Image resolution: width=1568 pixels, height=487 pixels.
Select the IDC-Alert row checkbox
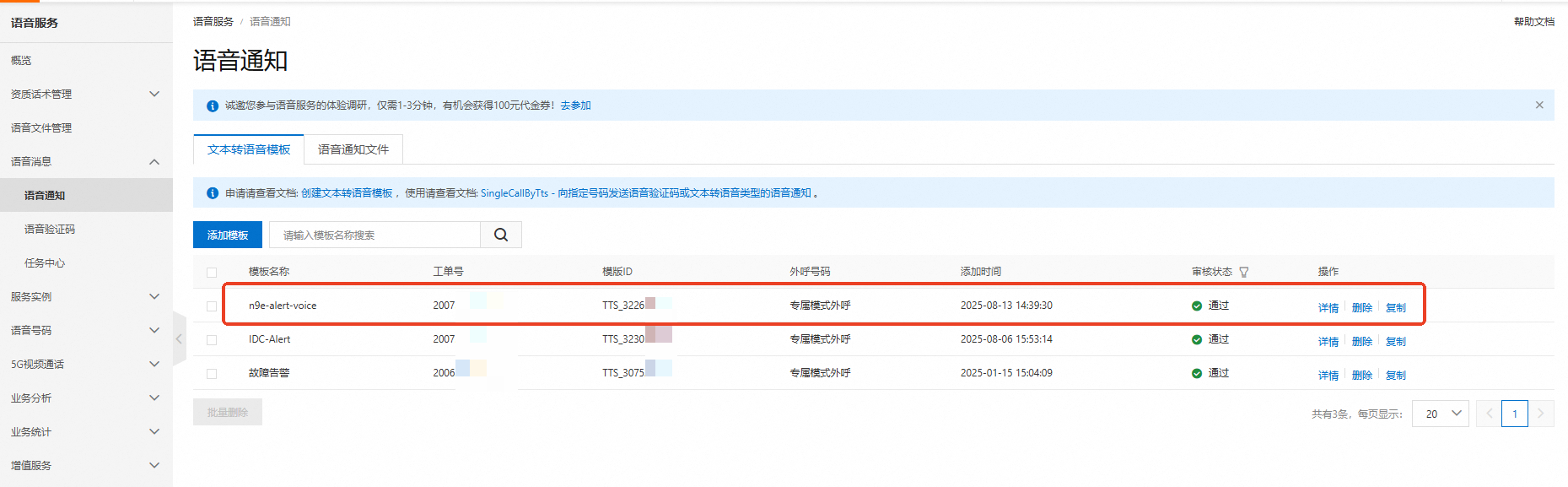[x=212, y=340]
